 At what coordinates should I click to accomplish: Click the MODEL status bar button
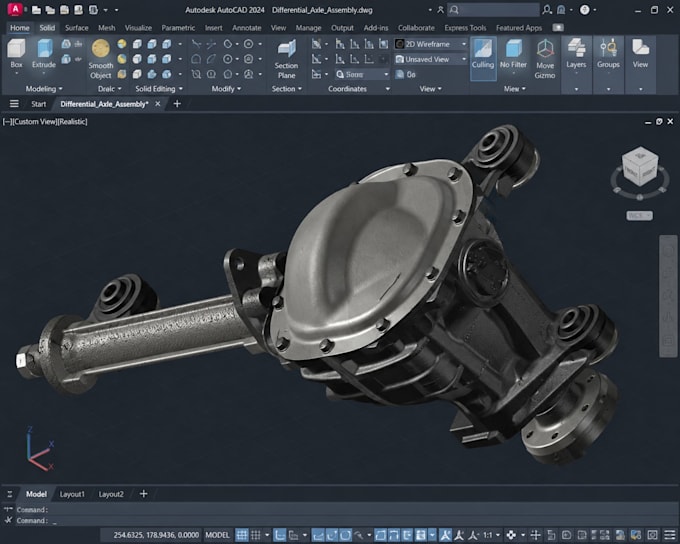[217, 535]
